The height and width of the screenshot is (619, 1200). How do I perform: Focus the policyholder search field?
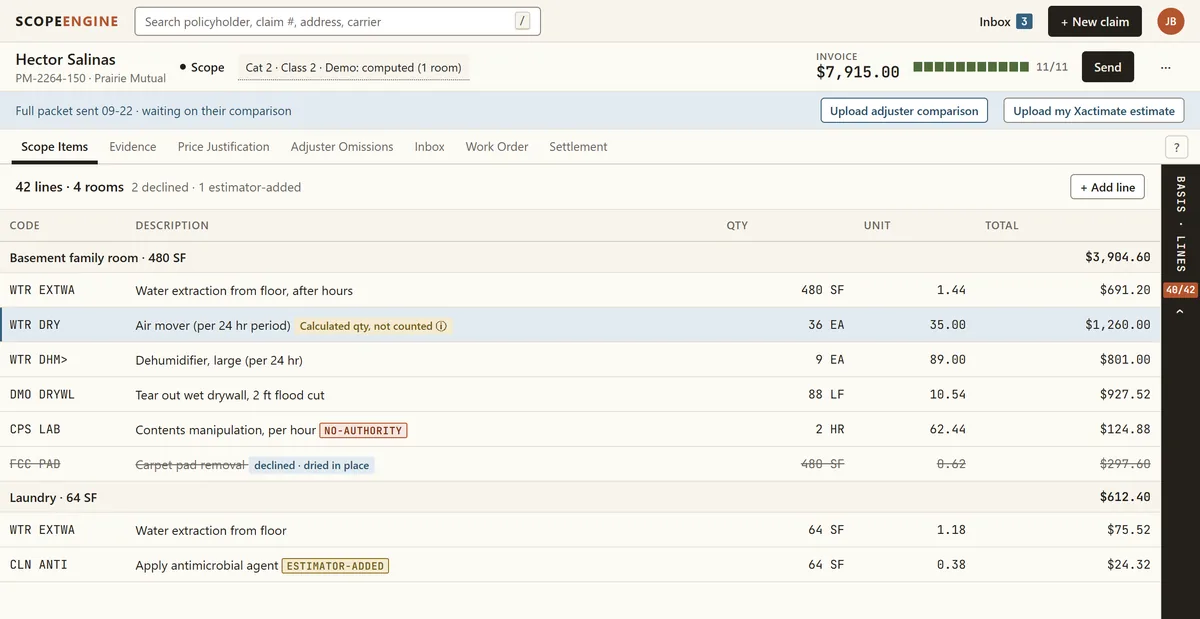point(337,21)
